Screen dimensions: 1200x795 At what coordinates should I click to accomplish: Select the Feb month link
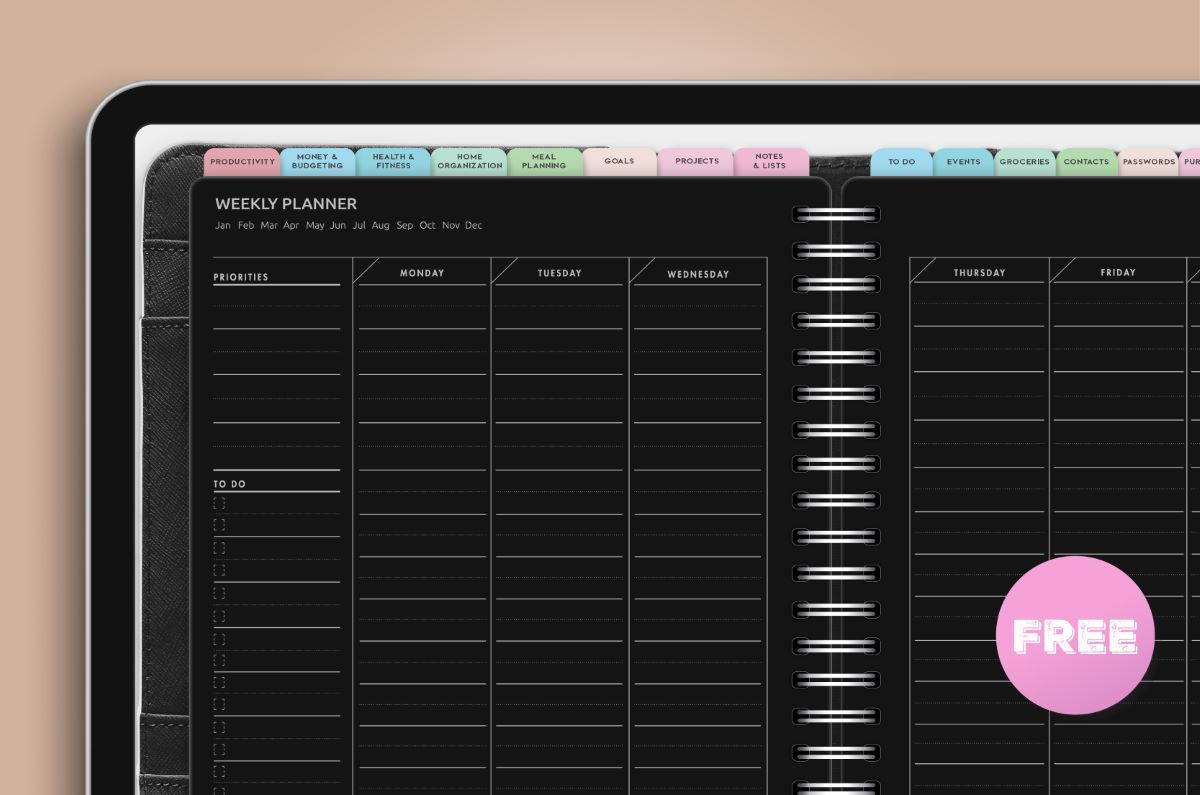246,226
